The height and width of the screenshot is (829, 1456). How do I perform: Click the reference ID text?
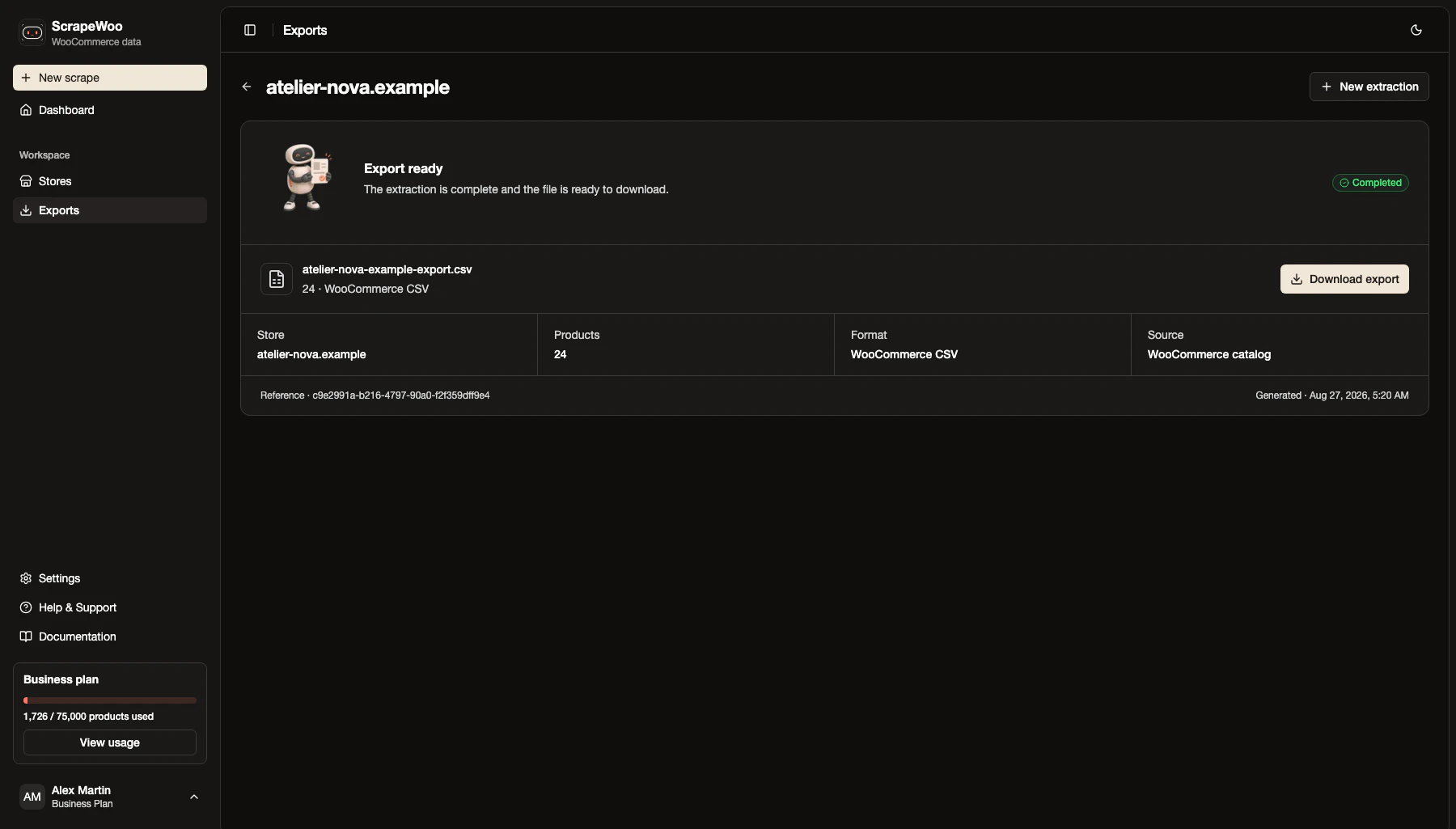[375, 395]
